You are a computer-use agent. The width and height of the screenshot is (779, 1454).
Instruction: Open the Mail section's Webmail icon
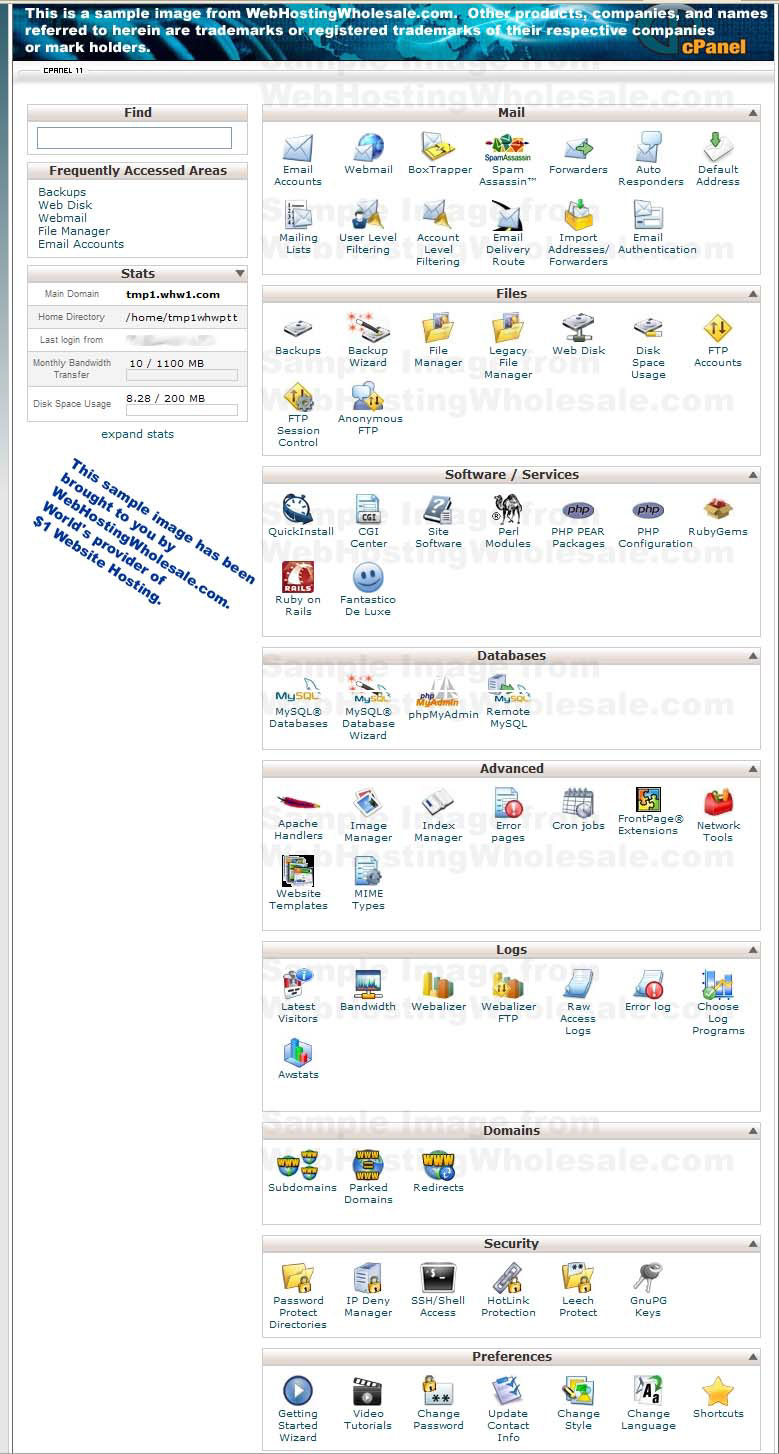(x=368, y=154)
